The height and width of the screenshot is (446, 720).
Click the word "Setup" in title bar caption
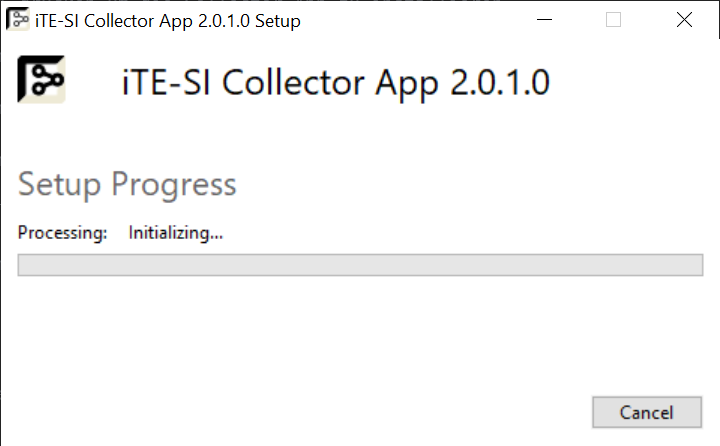pos(277,20)
